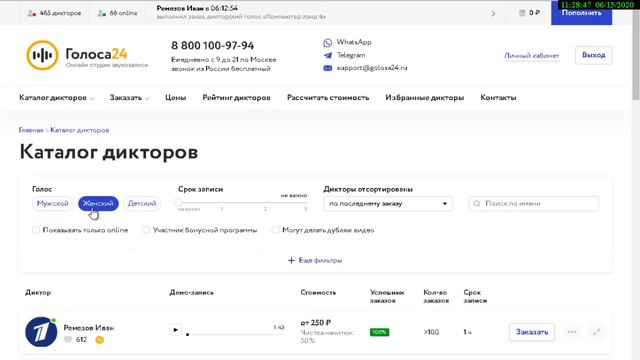This screenshot has width=640, height=360.
Task: Click the Выход button
Action: click(593, 55)
